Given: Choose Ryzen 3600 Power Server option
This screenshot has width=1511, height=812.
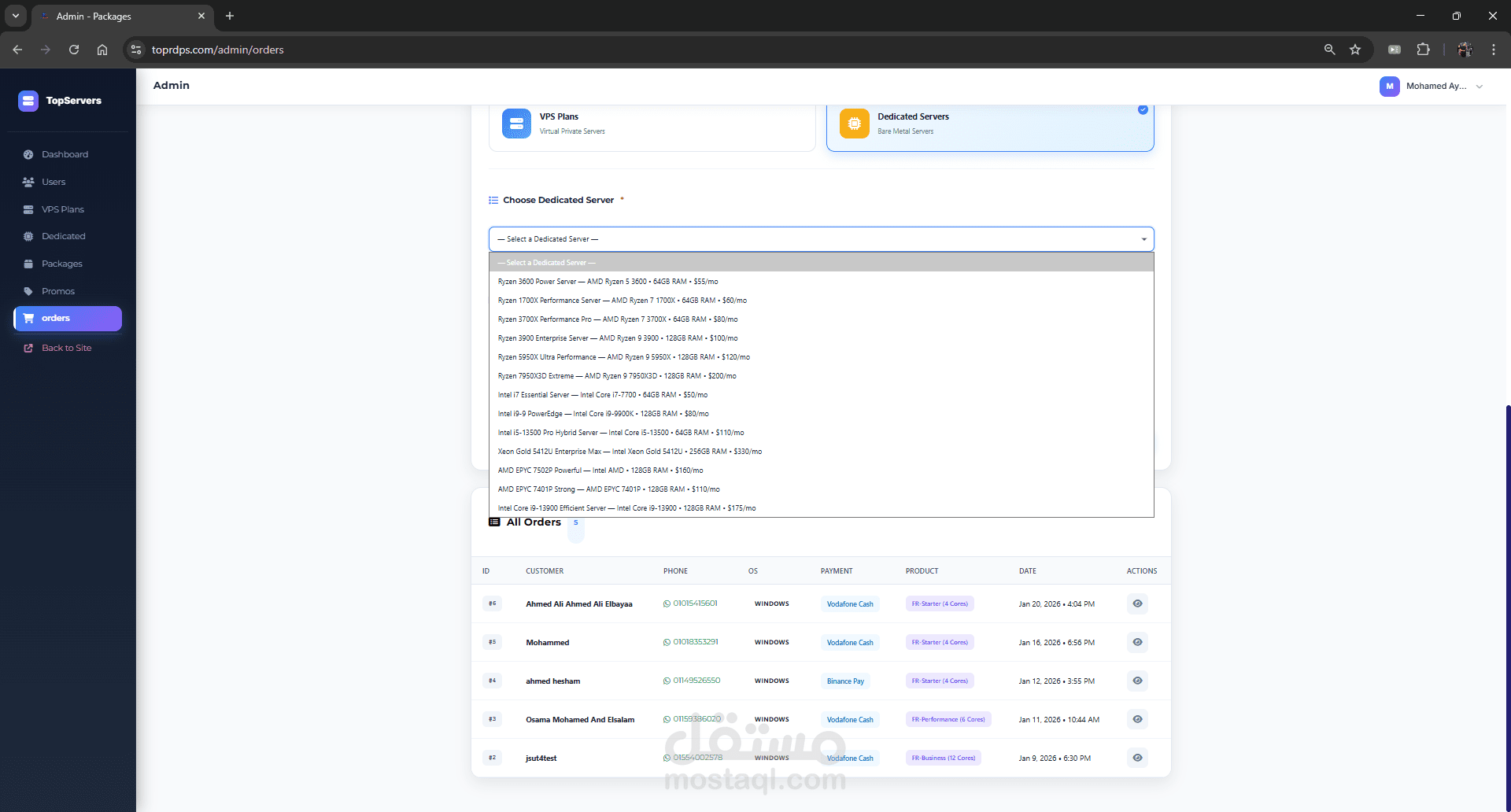Looking at the screenshot, I should (822, 281).
